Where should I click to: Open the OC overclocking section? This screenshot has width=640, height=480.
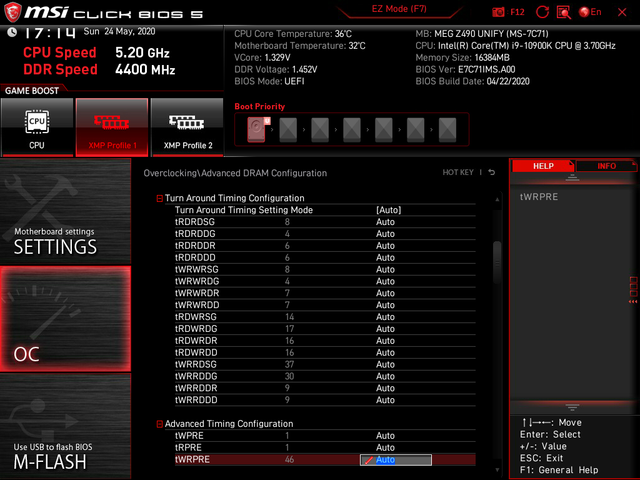point(65,319)
